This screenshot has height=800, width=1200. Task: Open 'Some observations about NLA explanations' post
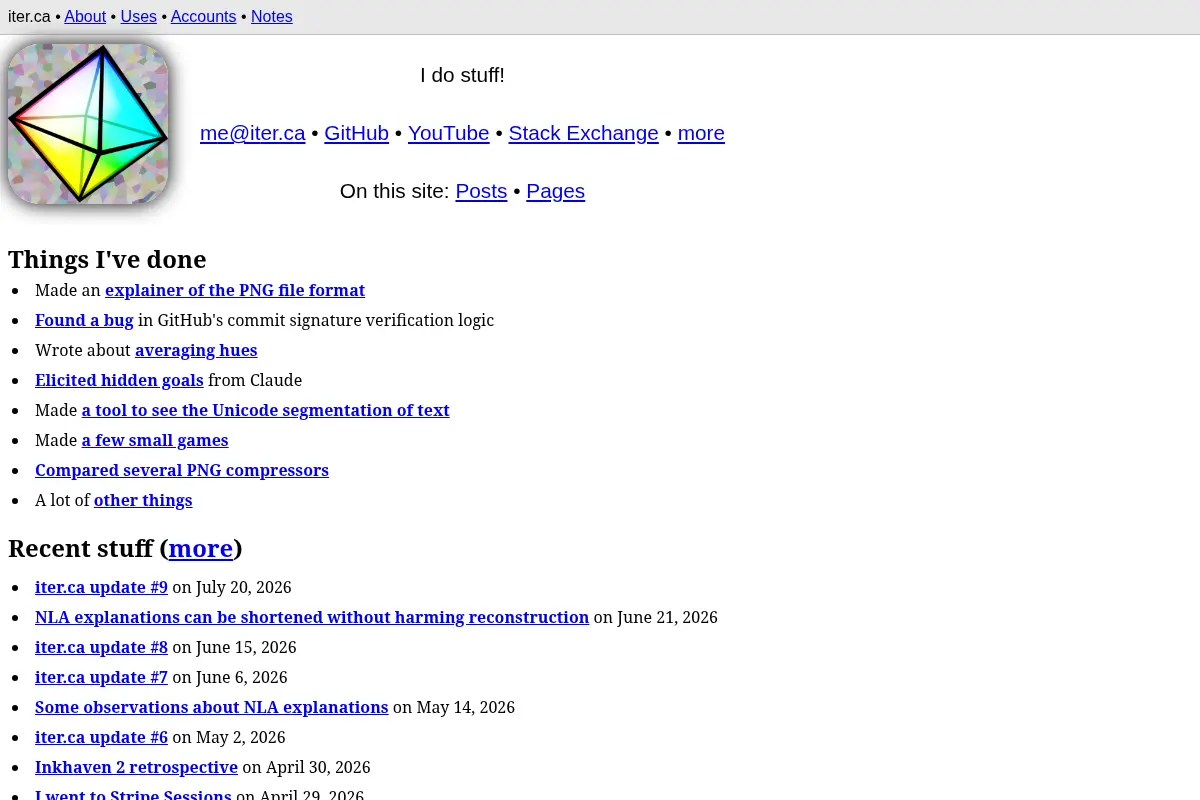[211, 707]
